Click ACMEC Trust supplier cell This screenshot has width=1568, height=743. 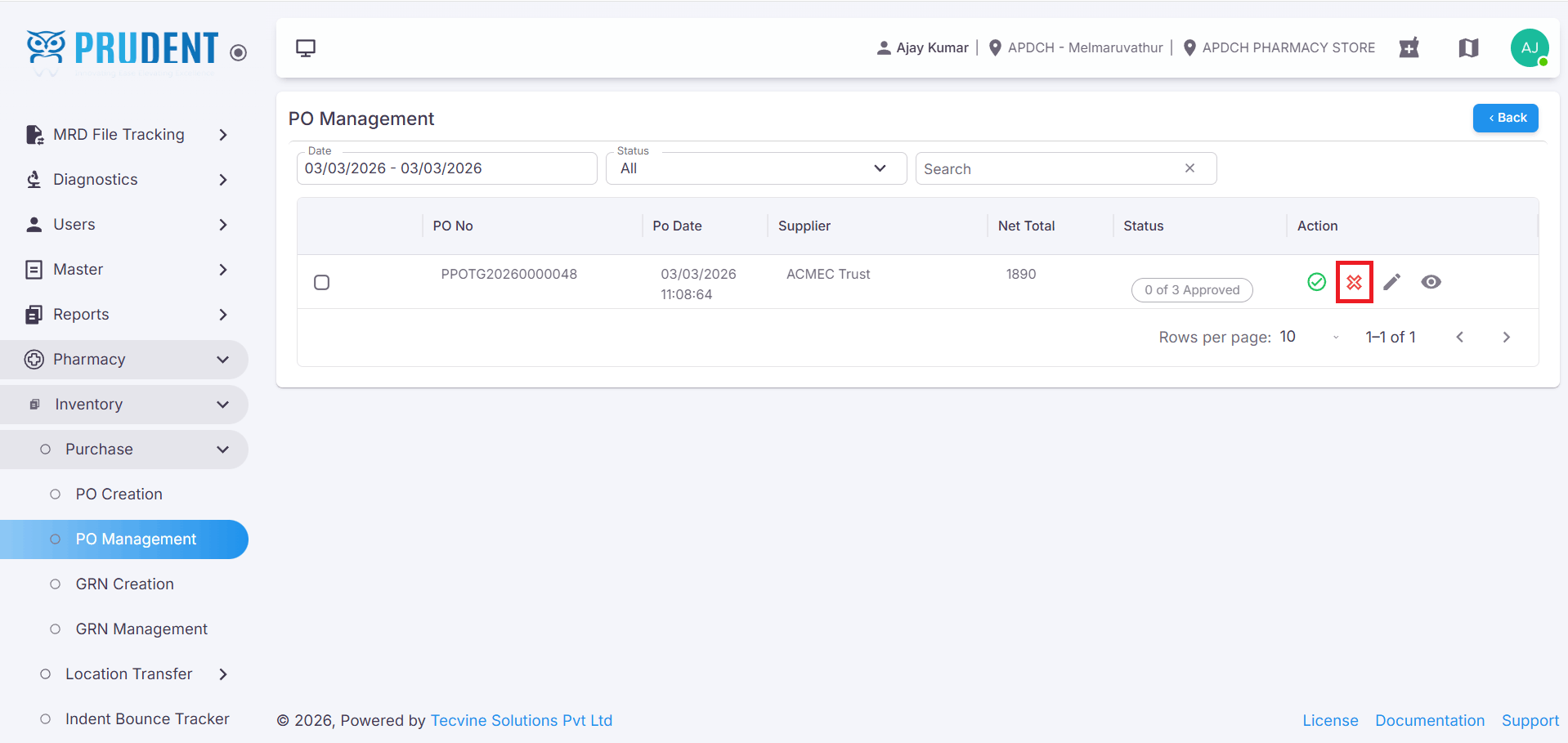coord(828,274)
